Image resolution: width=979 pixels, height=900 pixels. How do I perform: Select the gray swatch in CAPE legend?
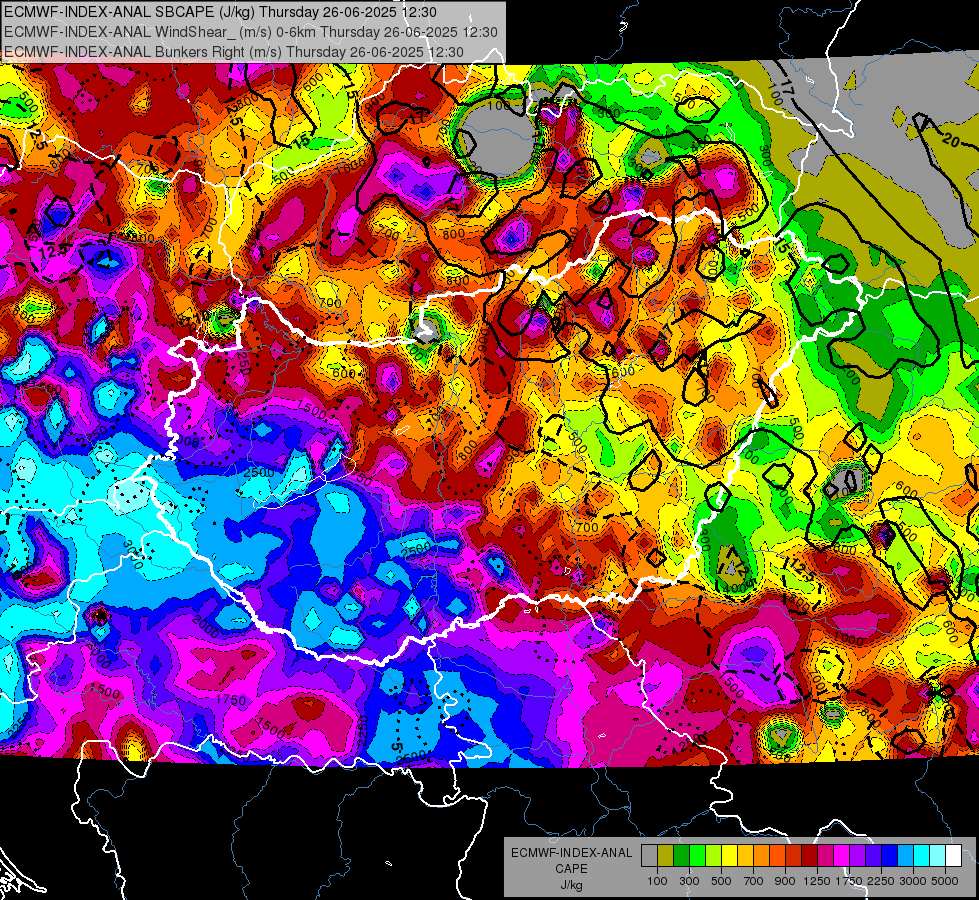point(649,855)
